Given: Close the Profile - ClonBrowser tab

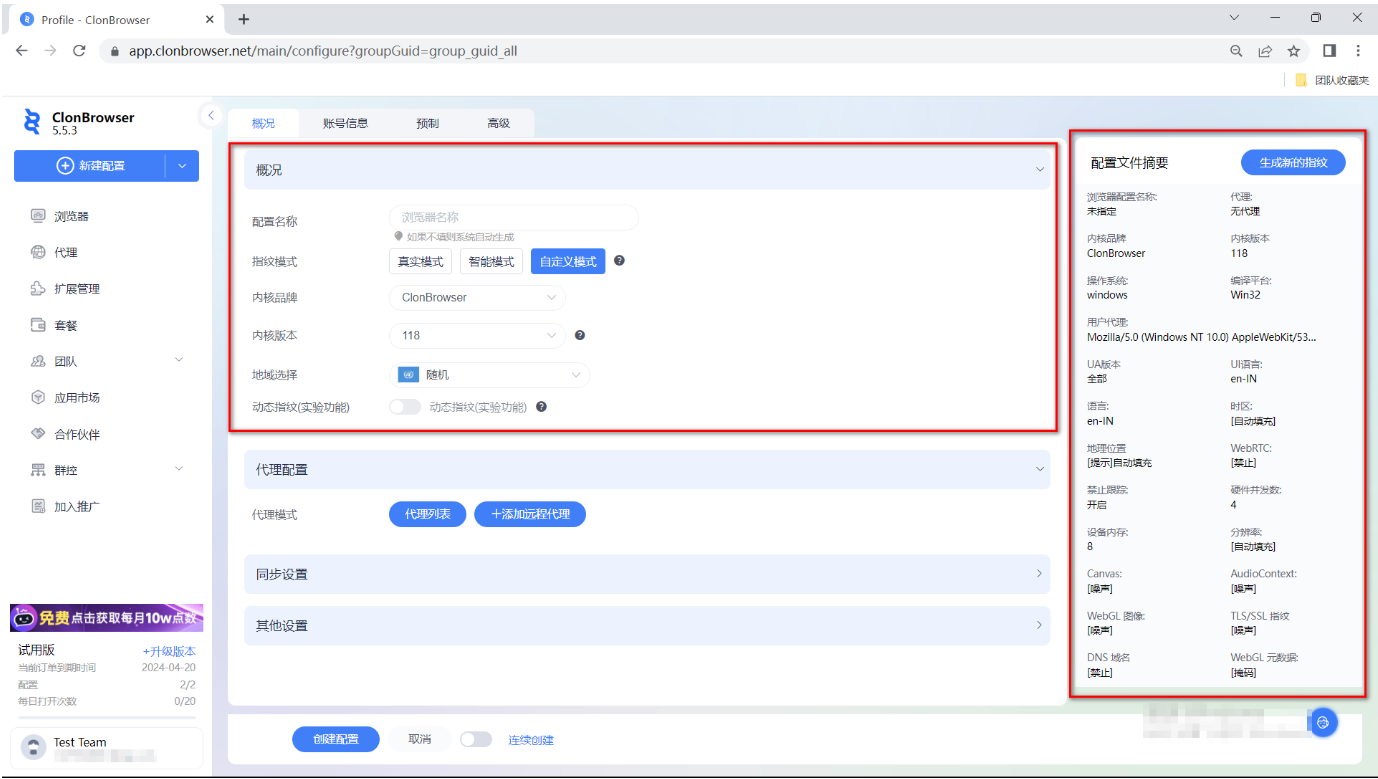Looking at the screenshot, I should pyautogui.click(x=209, y=19).
